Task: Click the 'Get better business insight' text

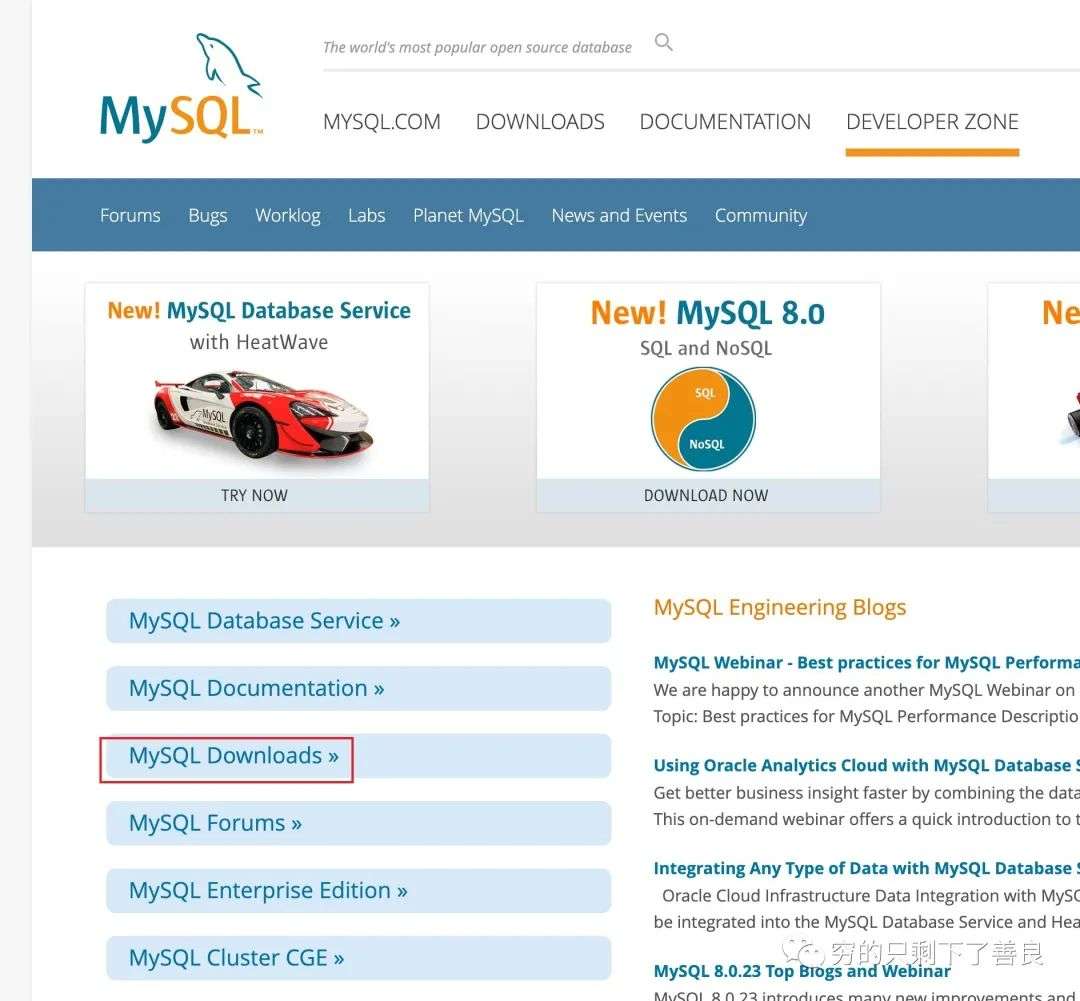Action: (x=866, y=793)
